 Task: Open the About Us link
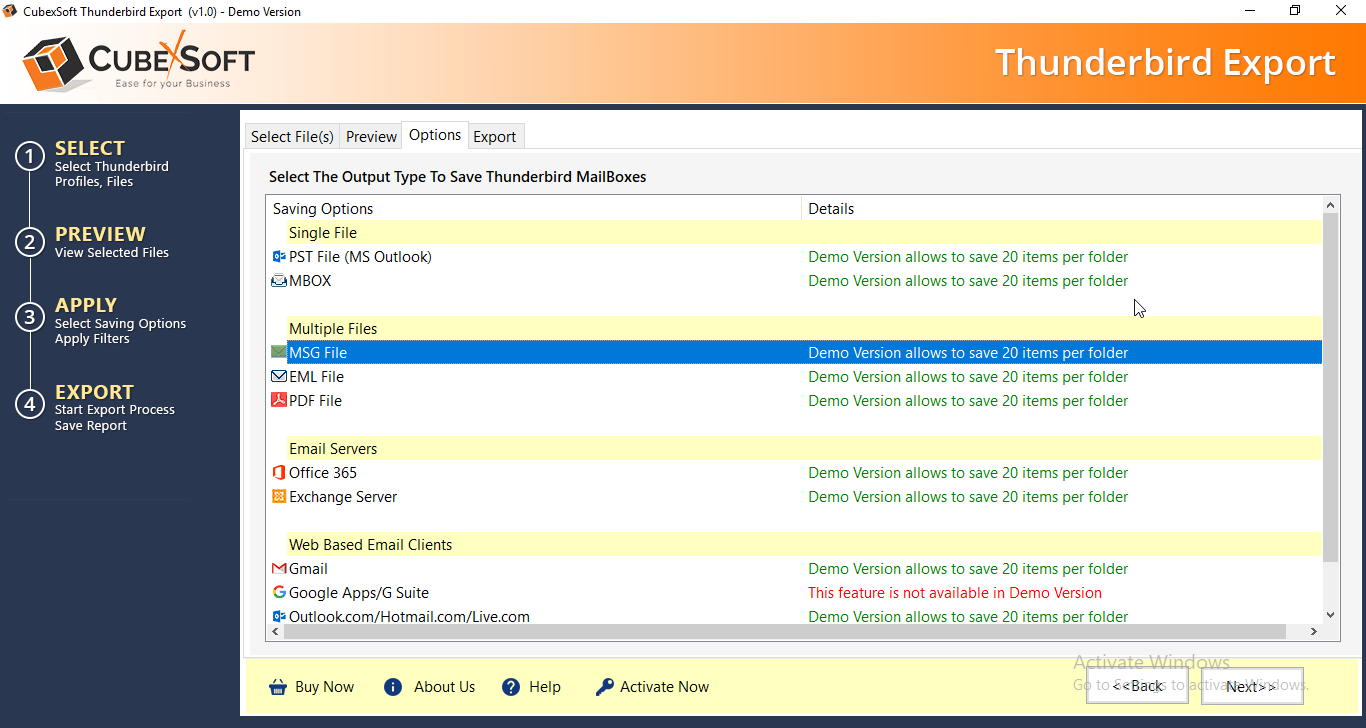444,687
